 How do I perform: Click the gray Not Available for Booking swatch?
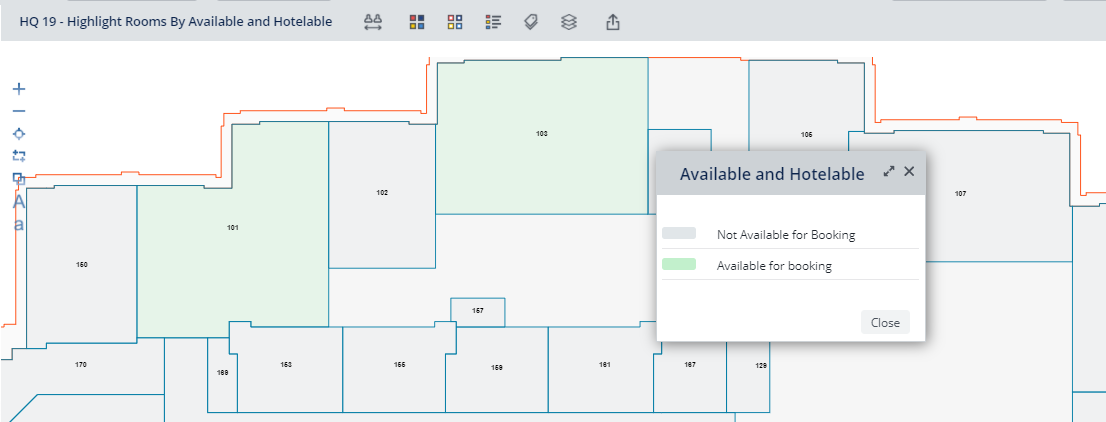(679, 234)
